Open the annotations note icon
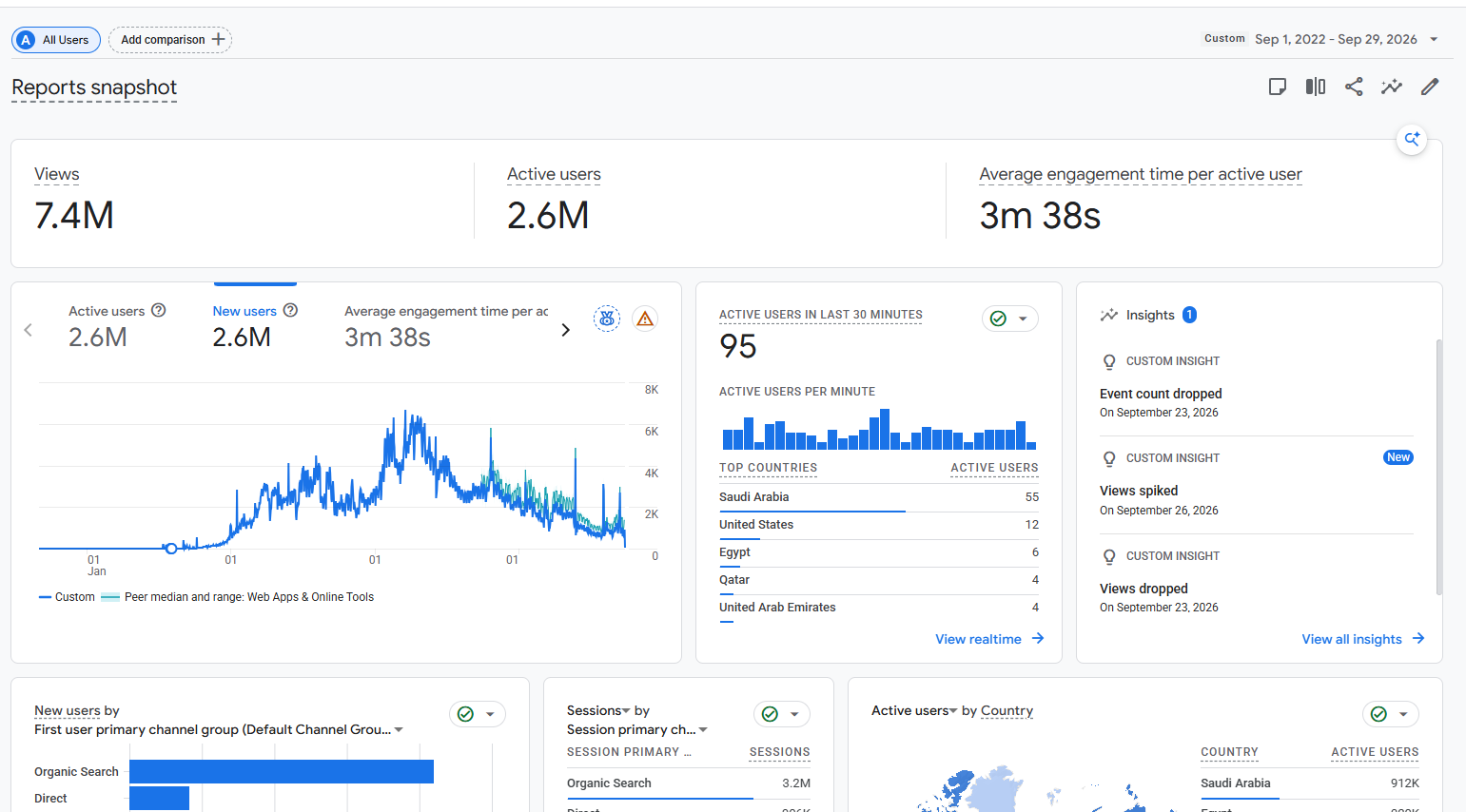The image size is (1466, 812). pos(1278,87)
